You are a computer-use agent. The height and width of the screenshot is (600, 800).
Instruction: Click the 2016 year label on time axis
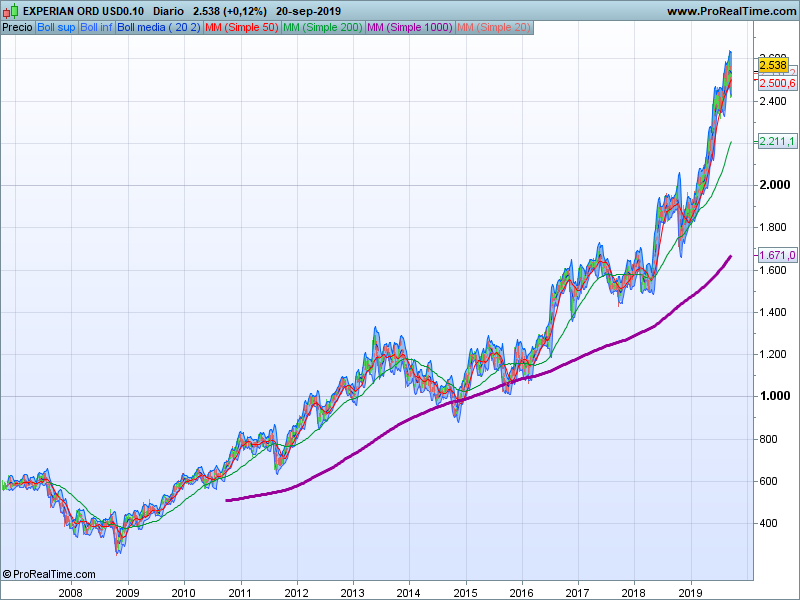tap(521, 593)
